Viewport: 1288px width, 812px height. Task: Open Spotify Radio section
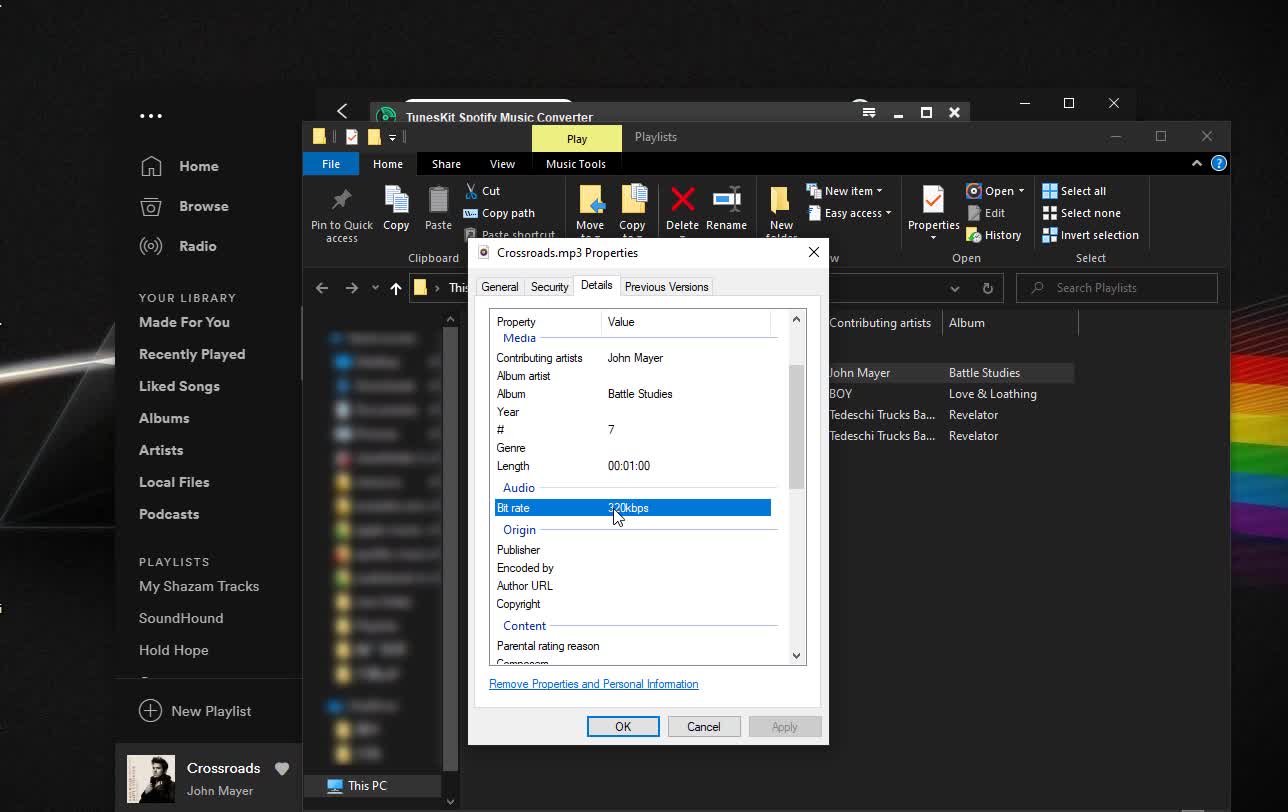(x=178, y=246)
